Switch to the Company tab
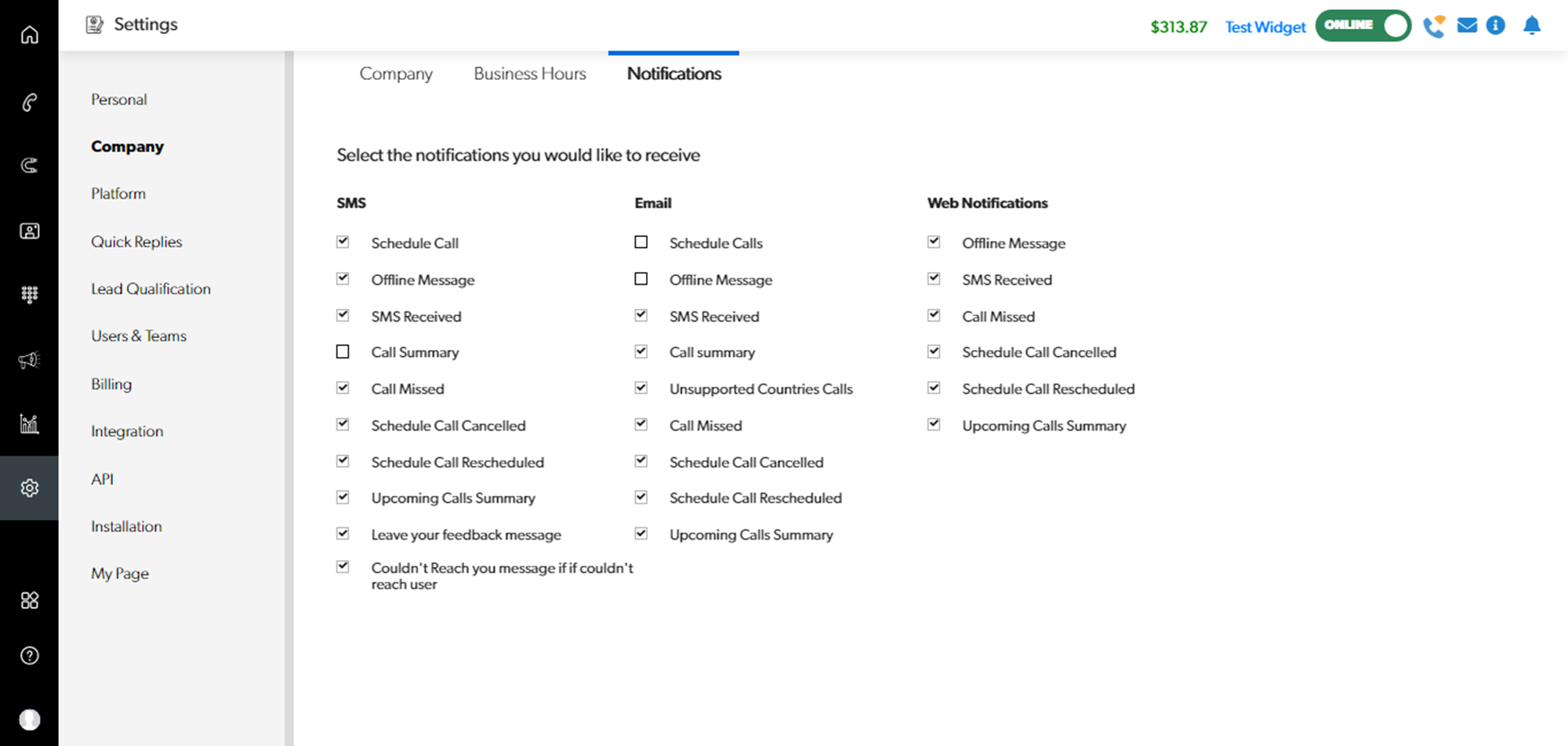Screen dimensions: 1568x746 pos(396,74)
